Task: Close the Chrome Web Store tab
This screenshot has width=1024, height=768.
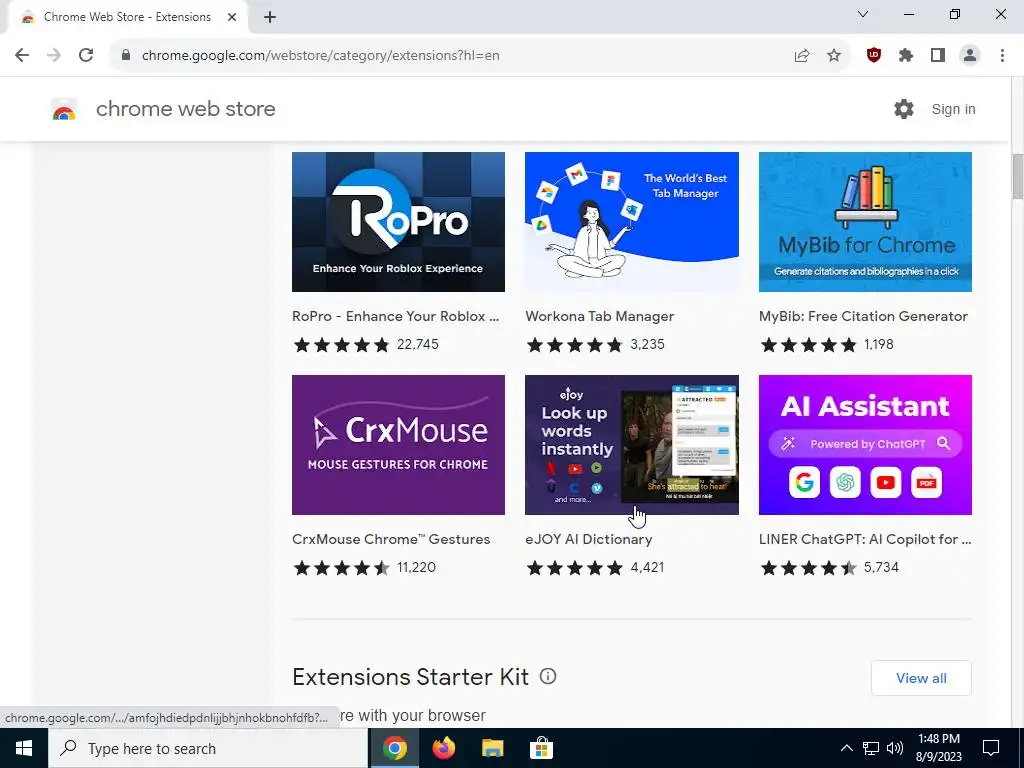Action: tap(232, 17)
